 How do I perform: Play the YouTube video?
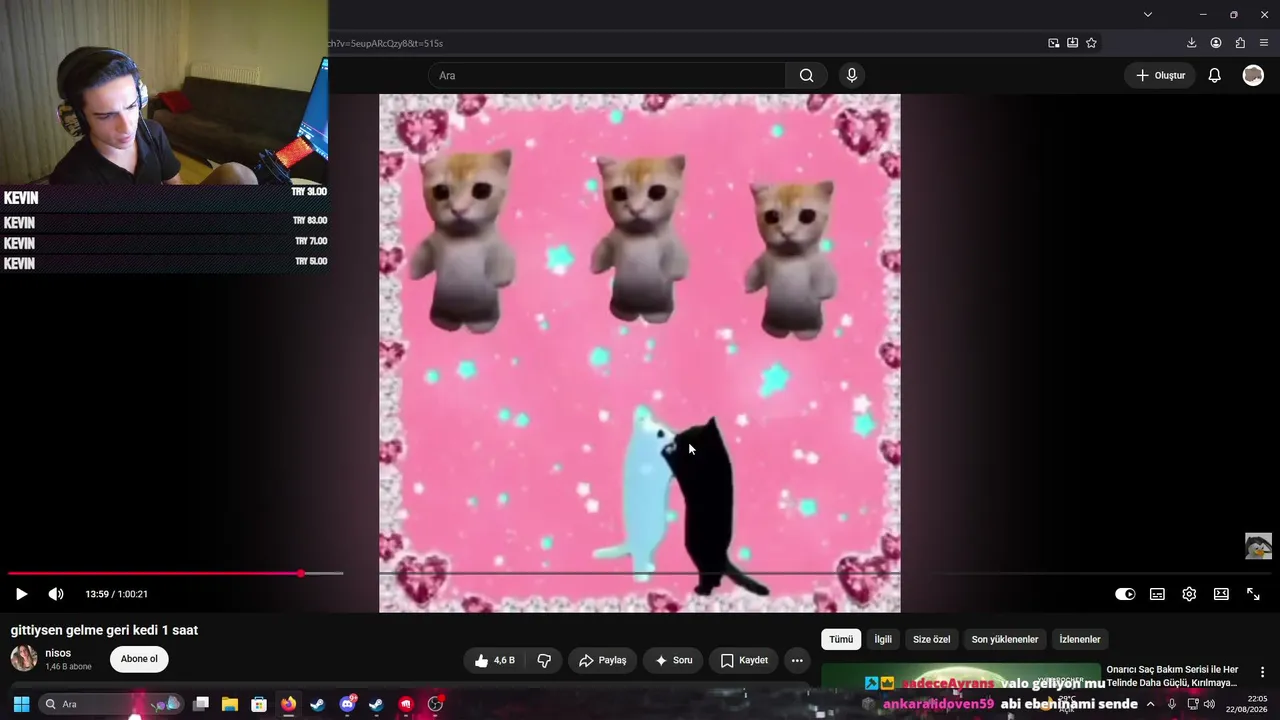(21, 594)
